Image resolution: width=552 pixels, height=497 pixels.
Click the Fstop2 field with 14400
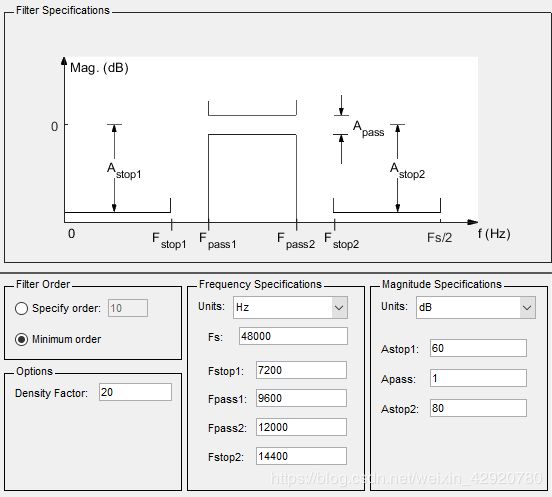(301, 456)
